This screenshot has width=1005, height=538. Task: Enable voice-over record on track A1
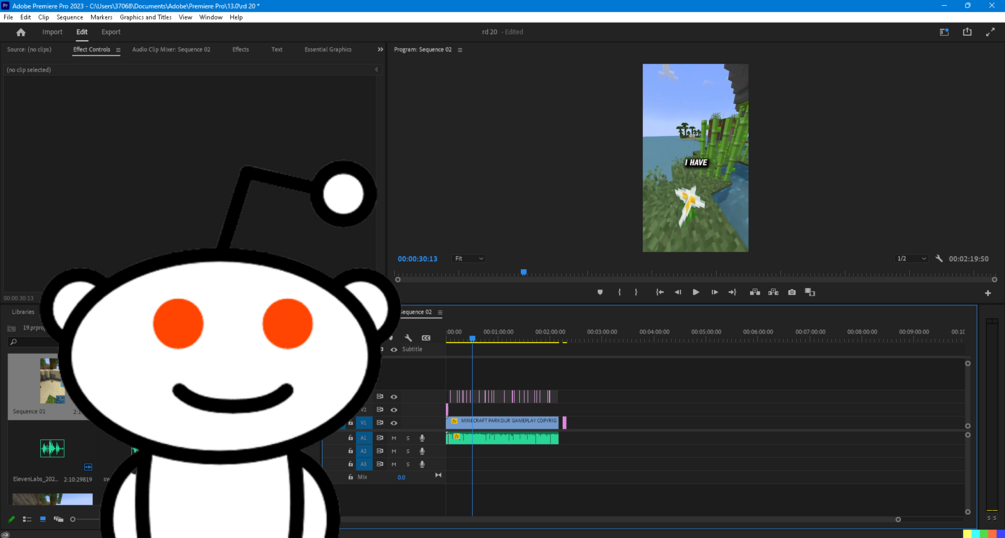coord(422,438)
